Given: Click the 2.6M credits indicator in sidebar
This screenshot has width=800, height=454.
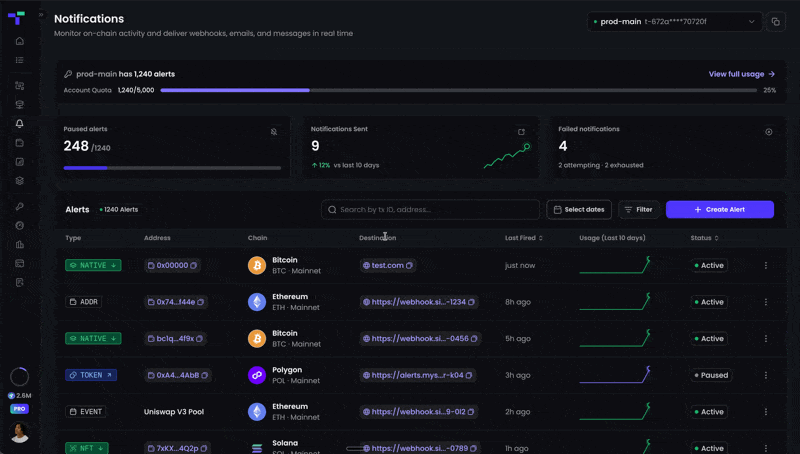Looking at the screenshot, I should pyautogui.click(x=19, y=395).
